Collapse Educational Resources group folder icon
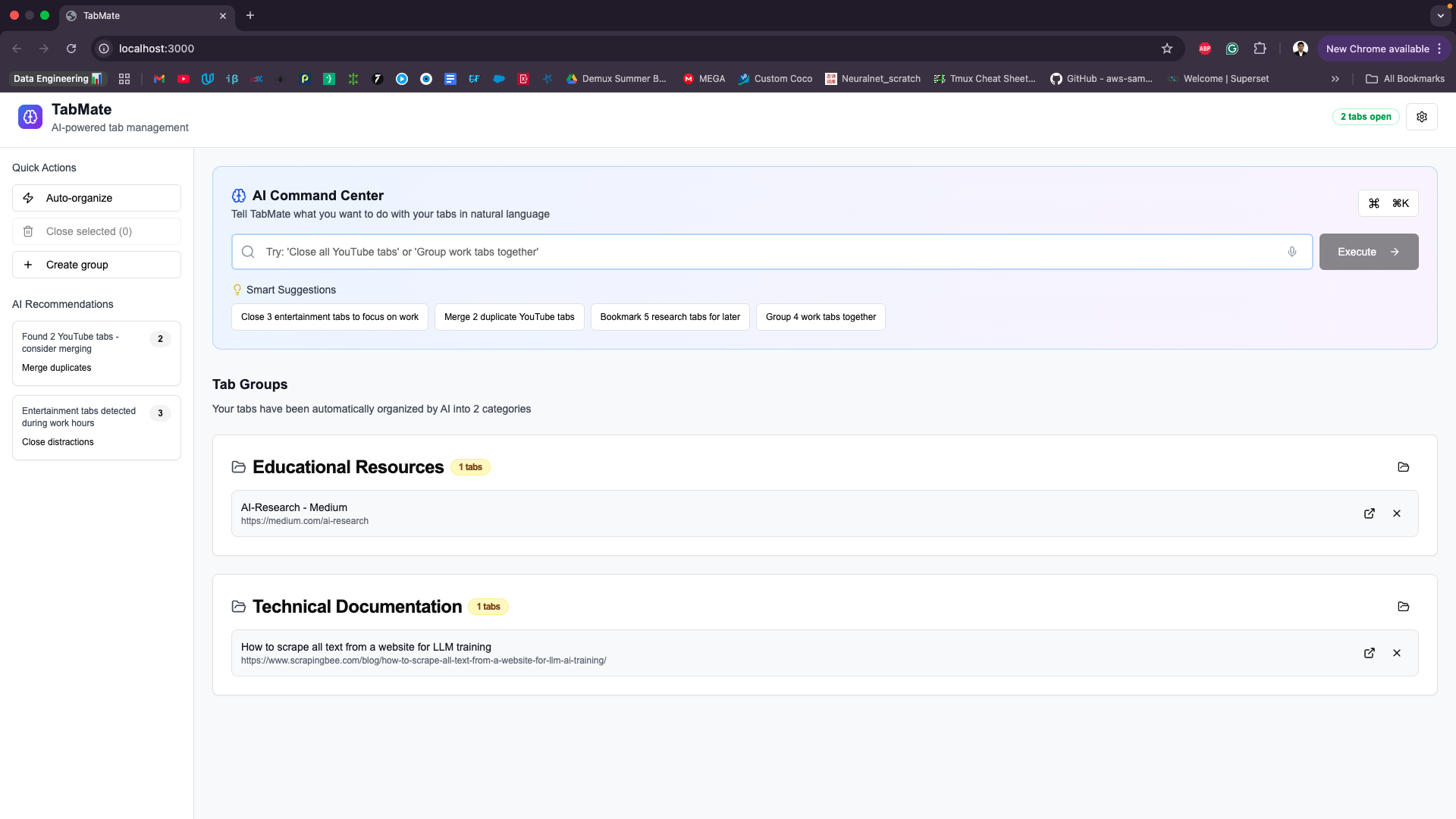The image size is (1456, 819). pos(1403,467)
